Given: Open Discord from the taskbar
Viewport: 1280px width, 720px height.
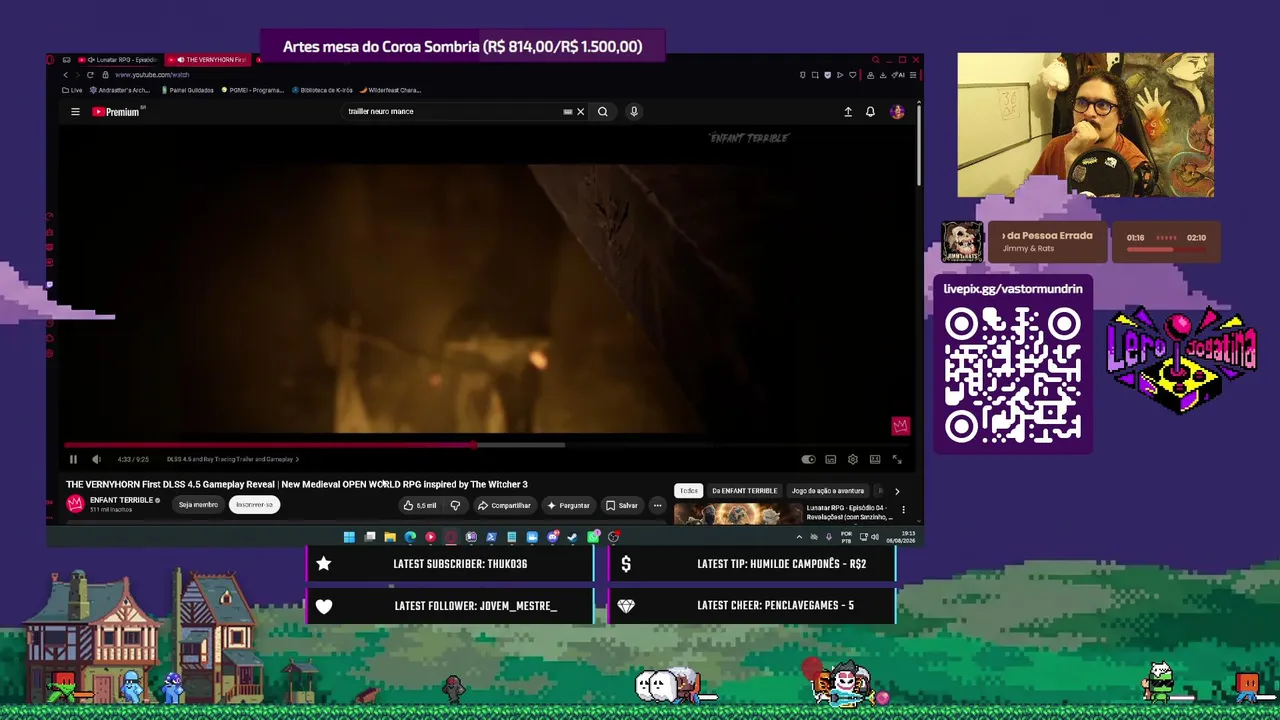Looking at the screenshot, I should 552,537.
